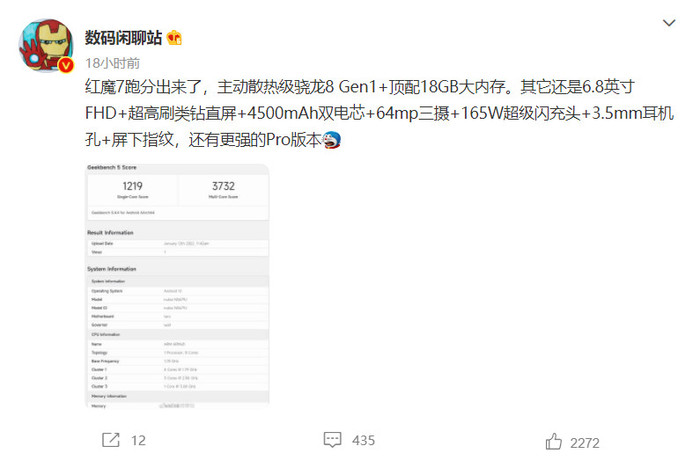Click the Geekbench 5 Score title in image

click(112, 167)
